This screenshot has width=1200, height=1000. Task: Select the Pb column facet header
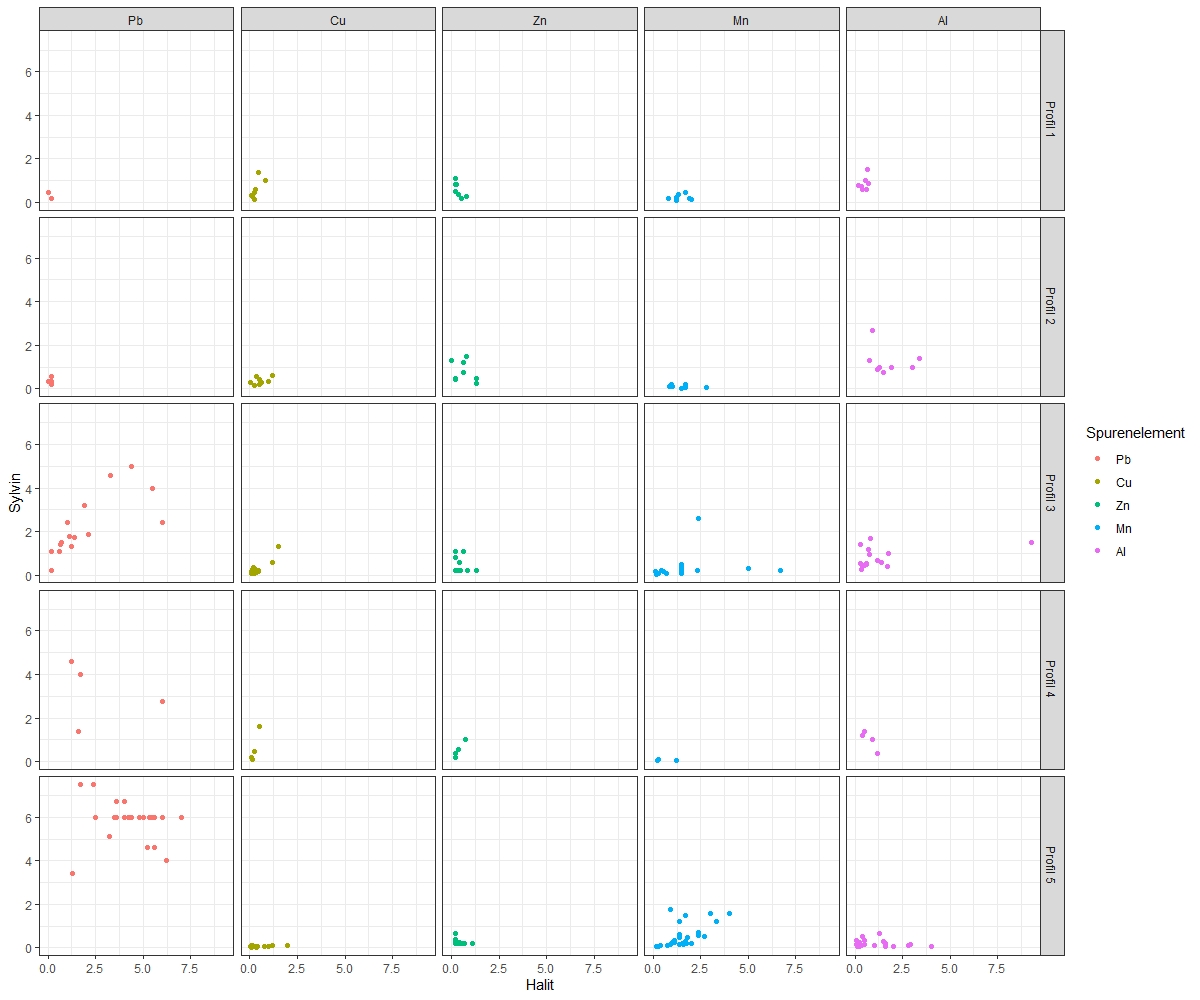click(x=136, y=19)
